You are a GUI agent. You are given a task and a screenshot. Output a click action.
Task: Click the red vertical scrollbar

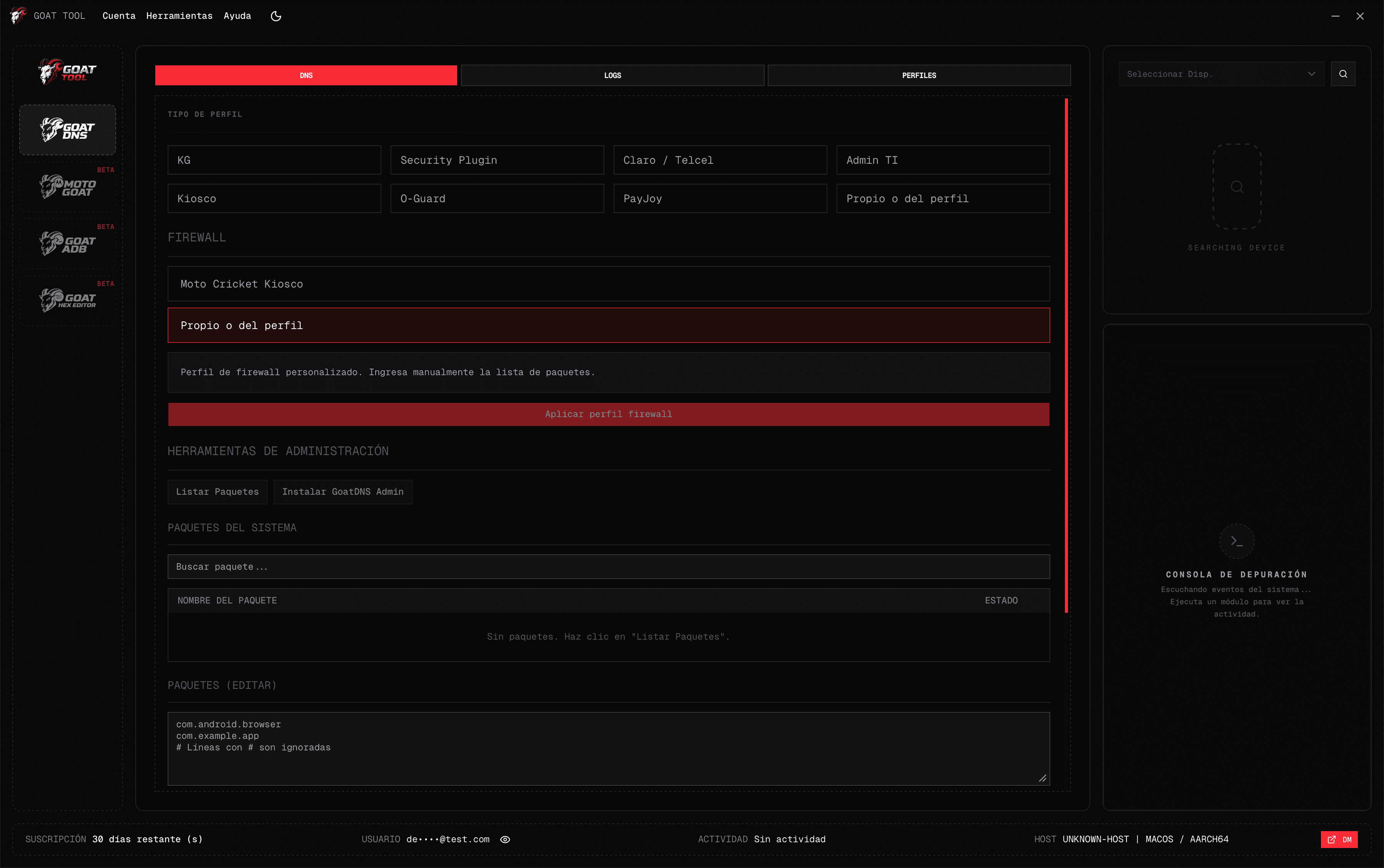[1066, 355]
